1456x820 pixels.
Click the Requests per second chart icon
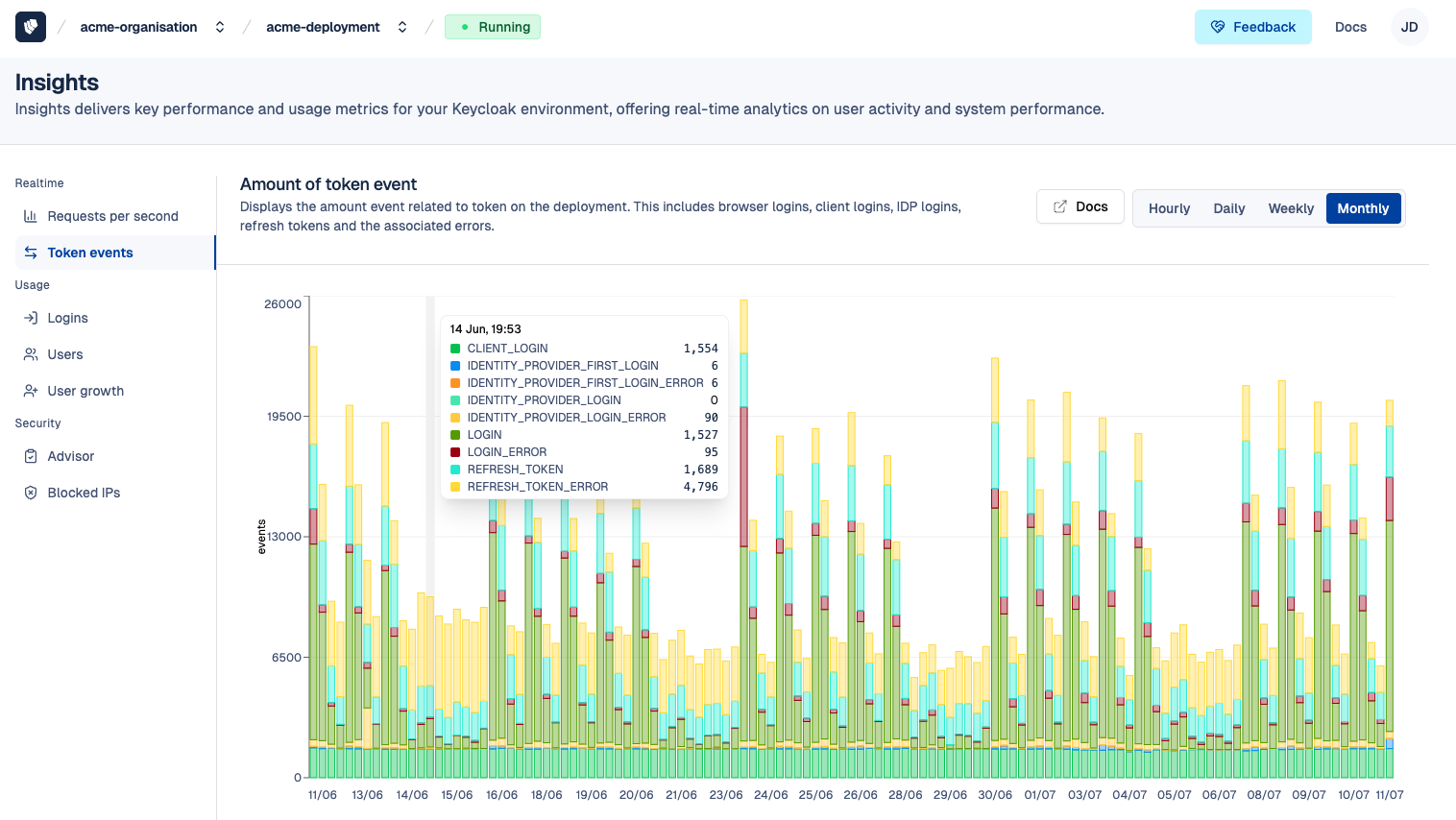[31, 216]
